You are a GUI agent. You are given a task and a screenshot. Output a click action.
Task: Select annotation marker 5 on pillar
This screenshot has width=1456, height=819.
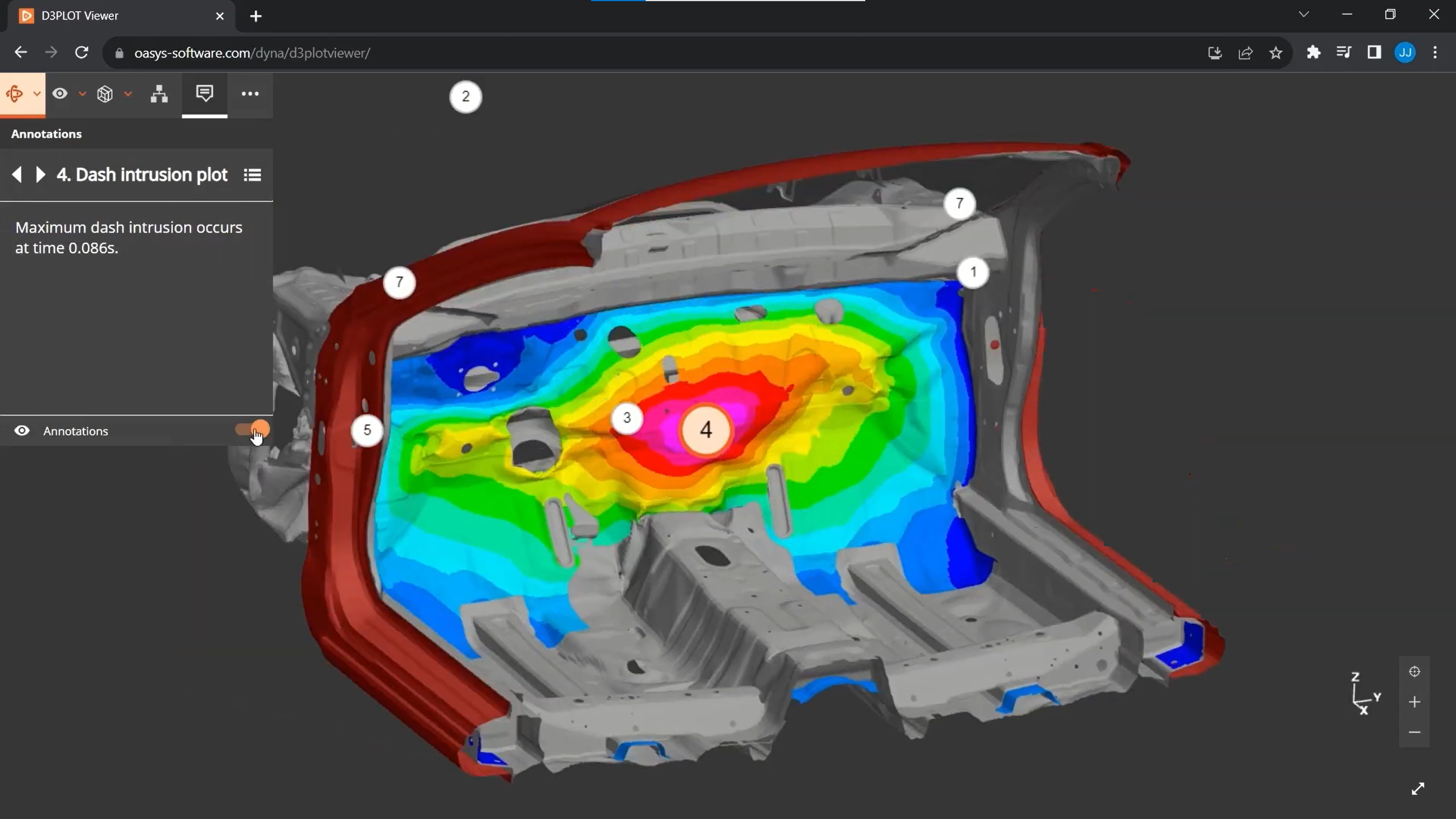[367, 430]
